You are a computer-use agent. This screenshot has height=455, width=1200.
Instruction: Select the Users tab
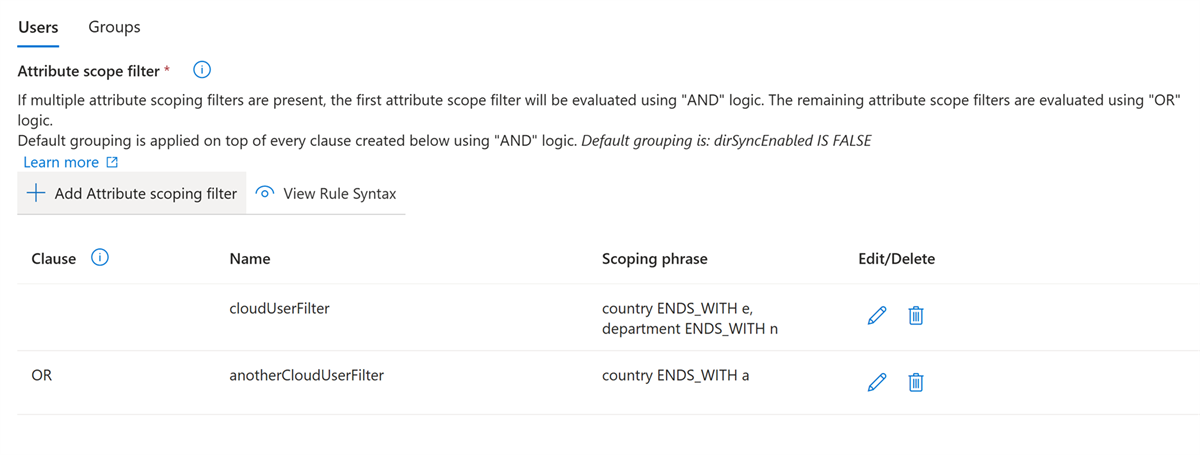[x=38, y=27]
